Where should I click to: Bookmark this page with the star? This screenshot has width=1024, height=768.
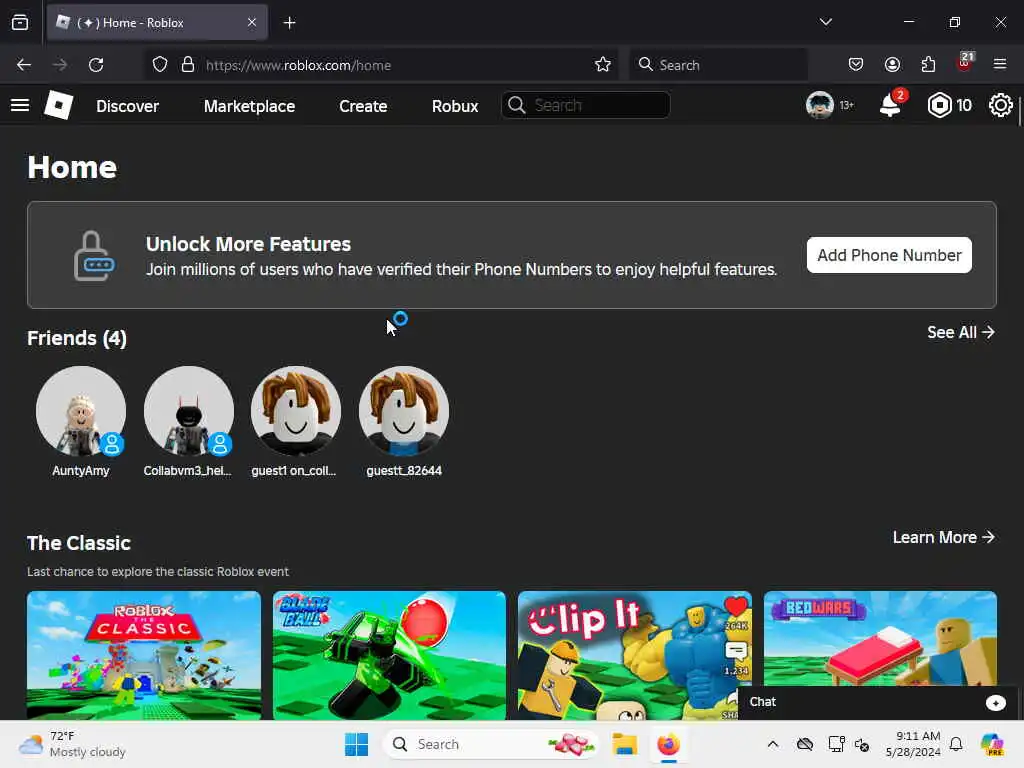coord(603,65)
